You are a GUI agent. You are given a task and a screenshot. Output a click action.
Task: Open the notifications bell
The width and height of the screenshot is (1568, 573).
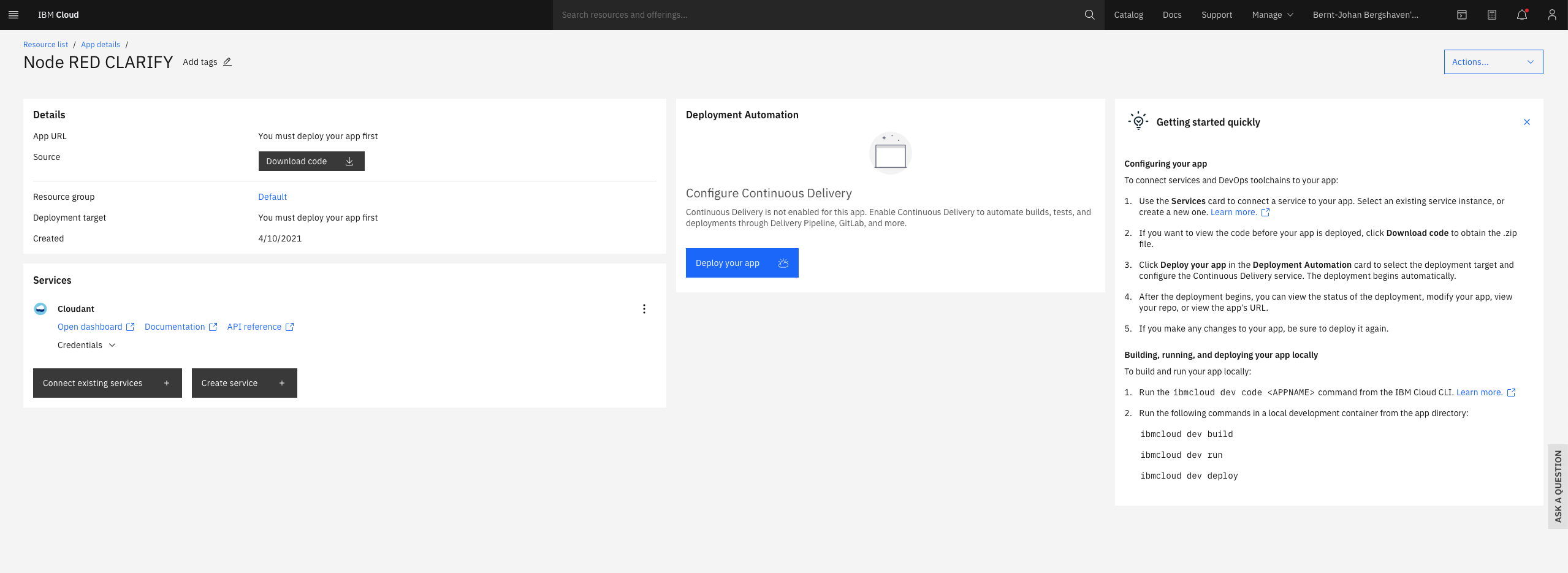pyautogui.click(x=1522, y=15)
